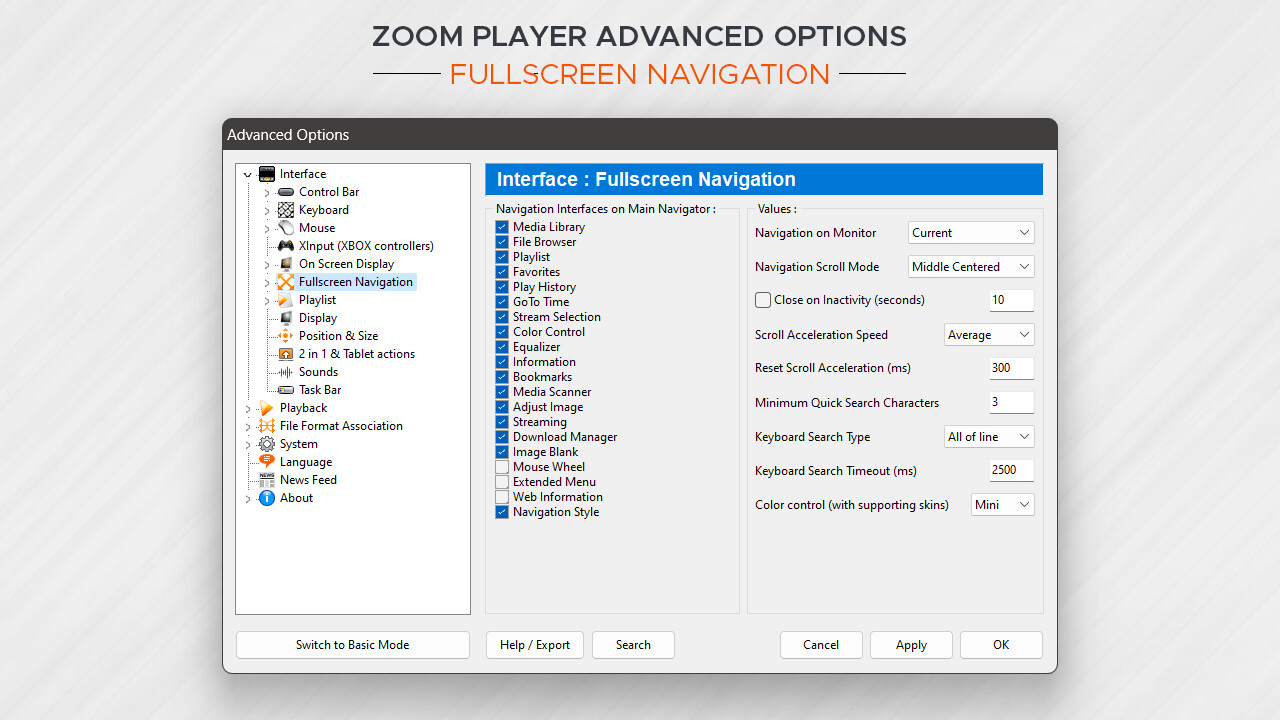Click the Switch to Basic Mode button

point(352,644)
